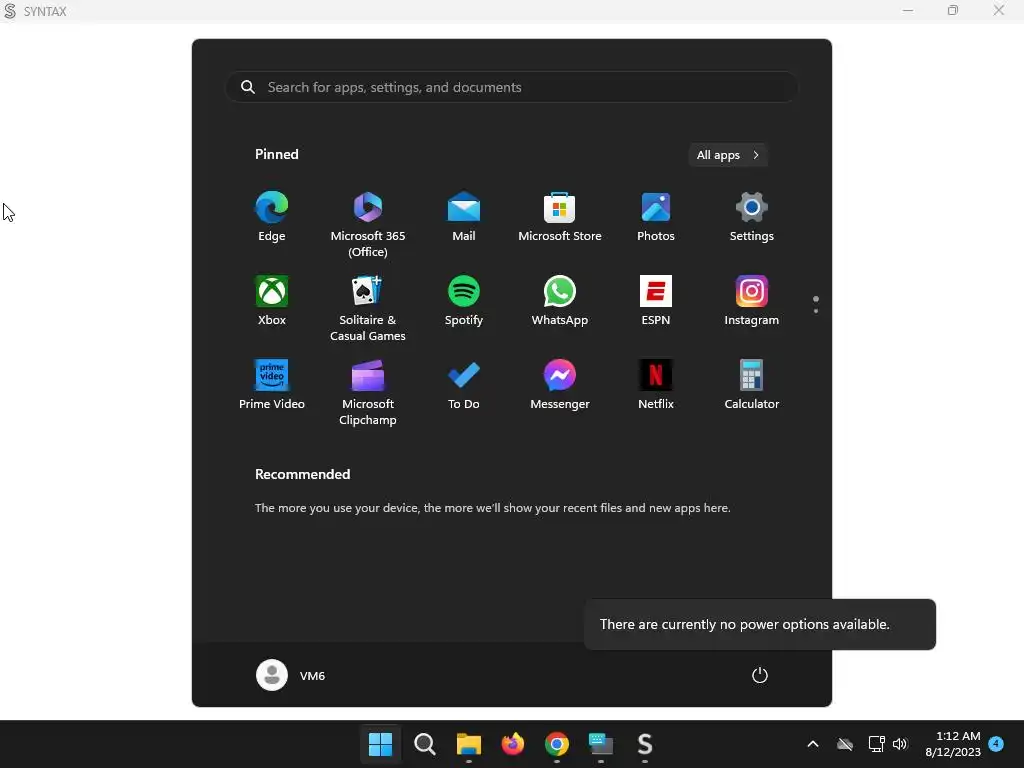
Task: Click the 'no power options available' message
Action: [x=760, y=624]
